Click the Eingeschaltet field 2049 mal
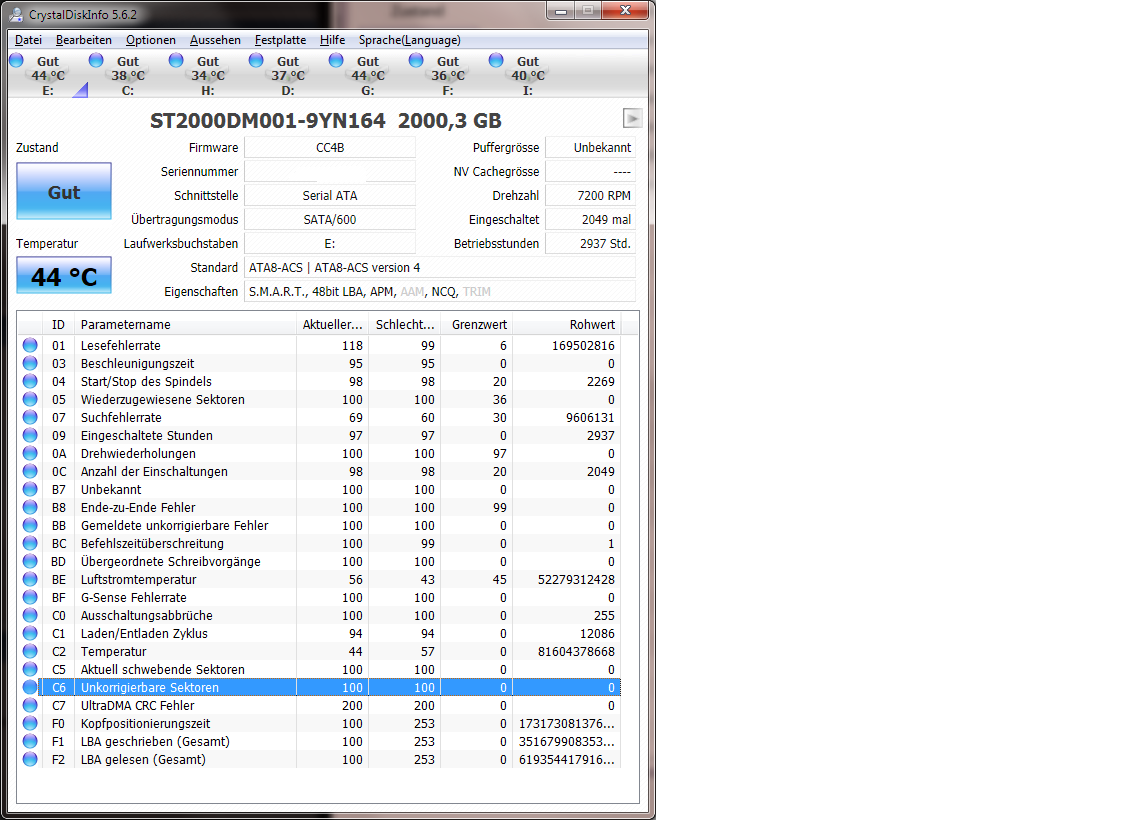The width and height of the screenshot is (1142, 820). click(x=591, y=219)
